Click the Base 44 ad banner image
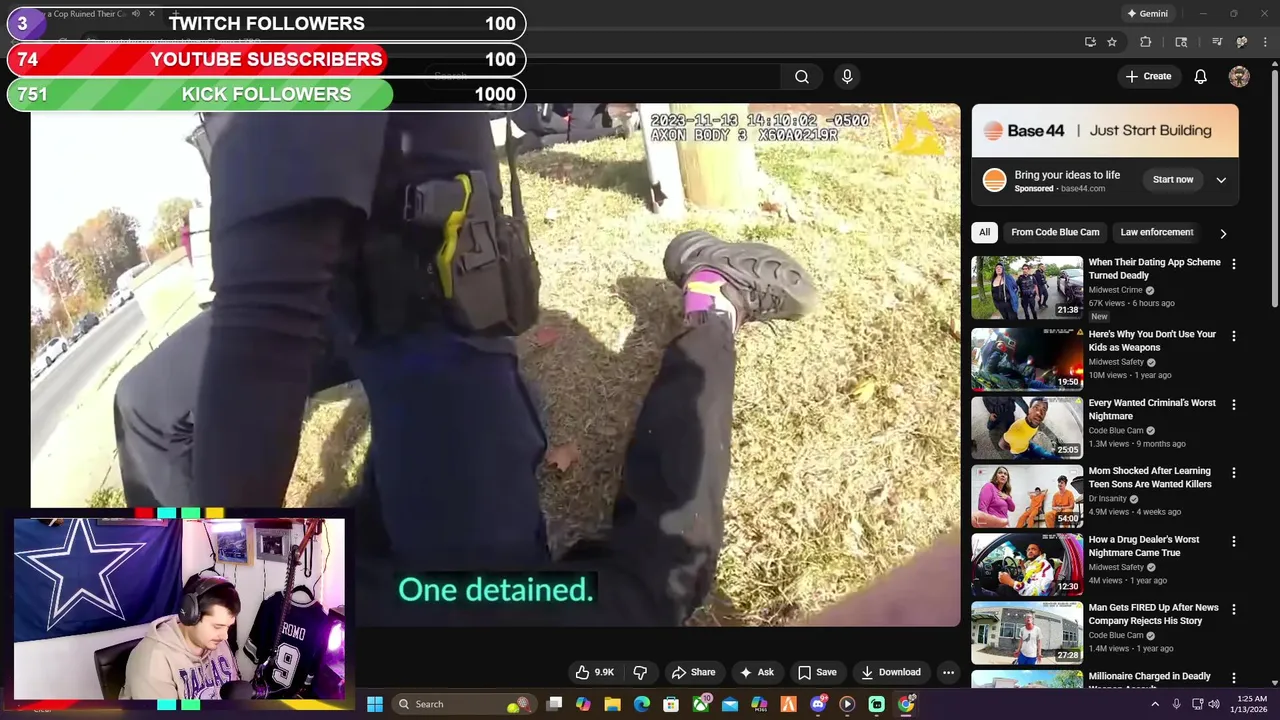 (1105, 131)
